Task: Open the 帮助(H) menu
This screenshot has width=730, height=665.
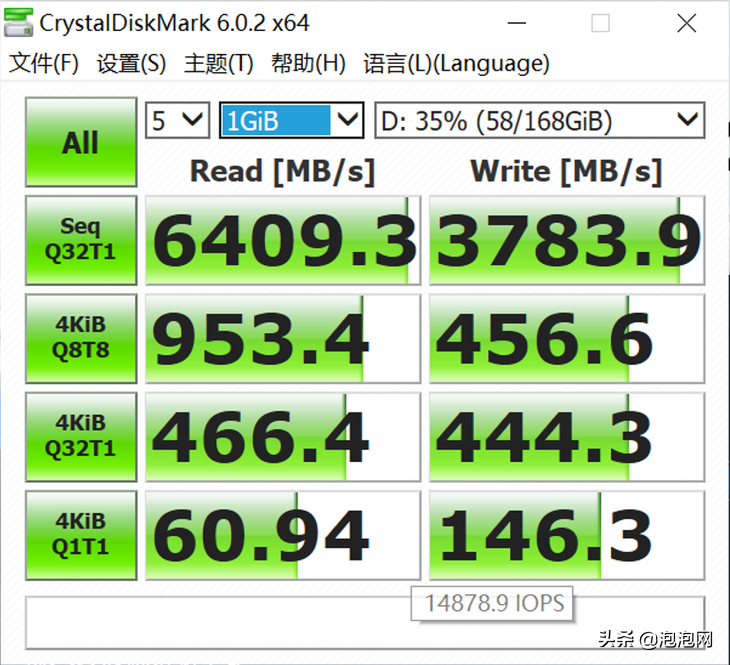Action: [308, 63]
